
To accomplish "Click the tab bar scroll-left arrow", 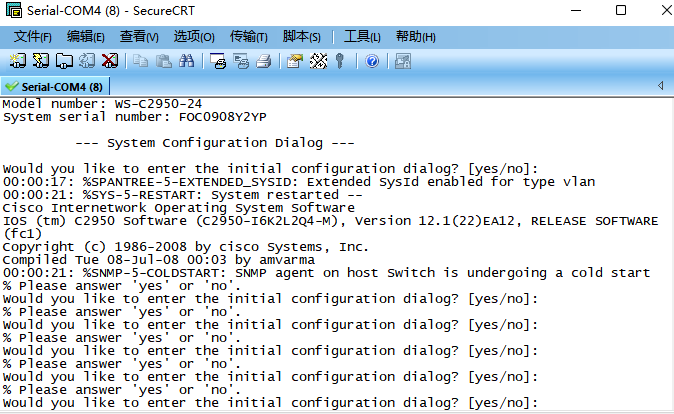I will click(660, 86).
